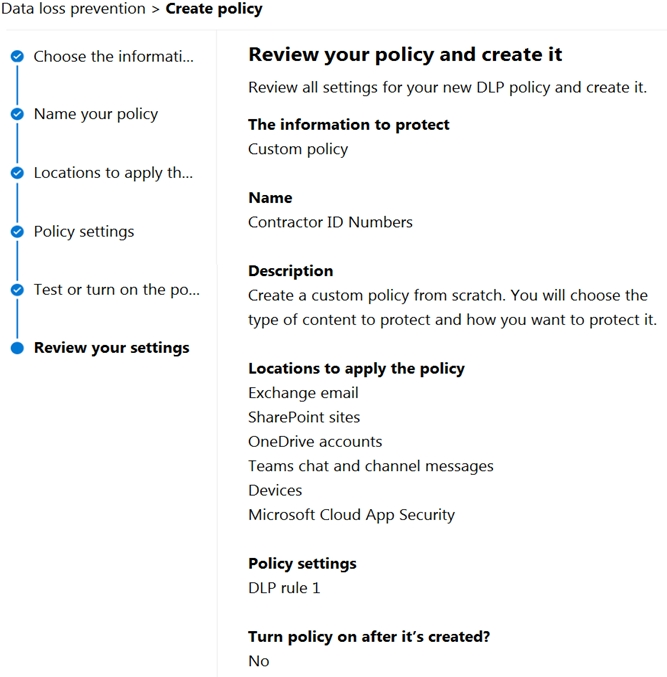This screenshot has height=677, width=667.
Task: Open the Test or turn on the policy step
Action: (x=117, y=290)
